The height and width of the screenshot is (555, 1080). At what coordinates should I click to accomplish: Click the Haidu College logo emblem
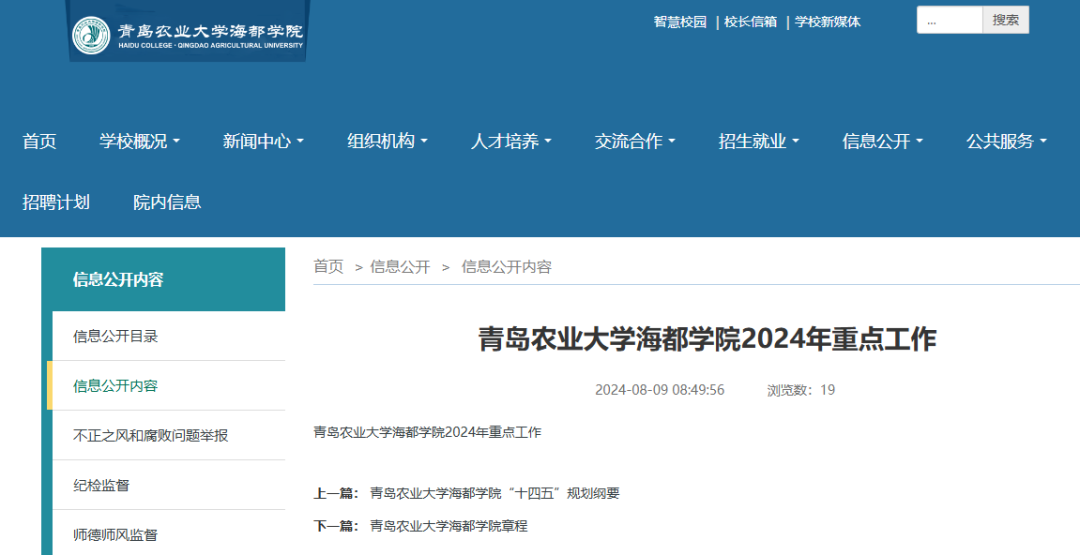91,35
